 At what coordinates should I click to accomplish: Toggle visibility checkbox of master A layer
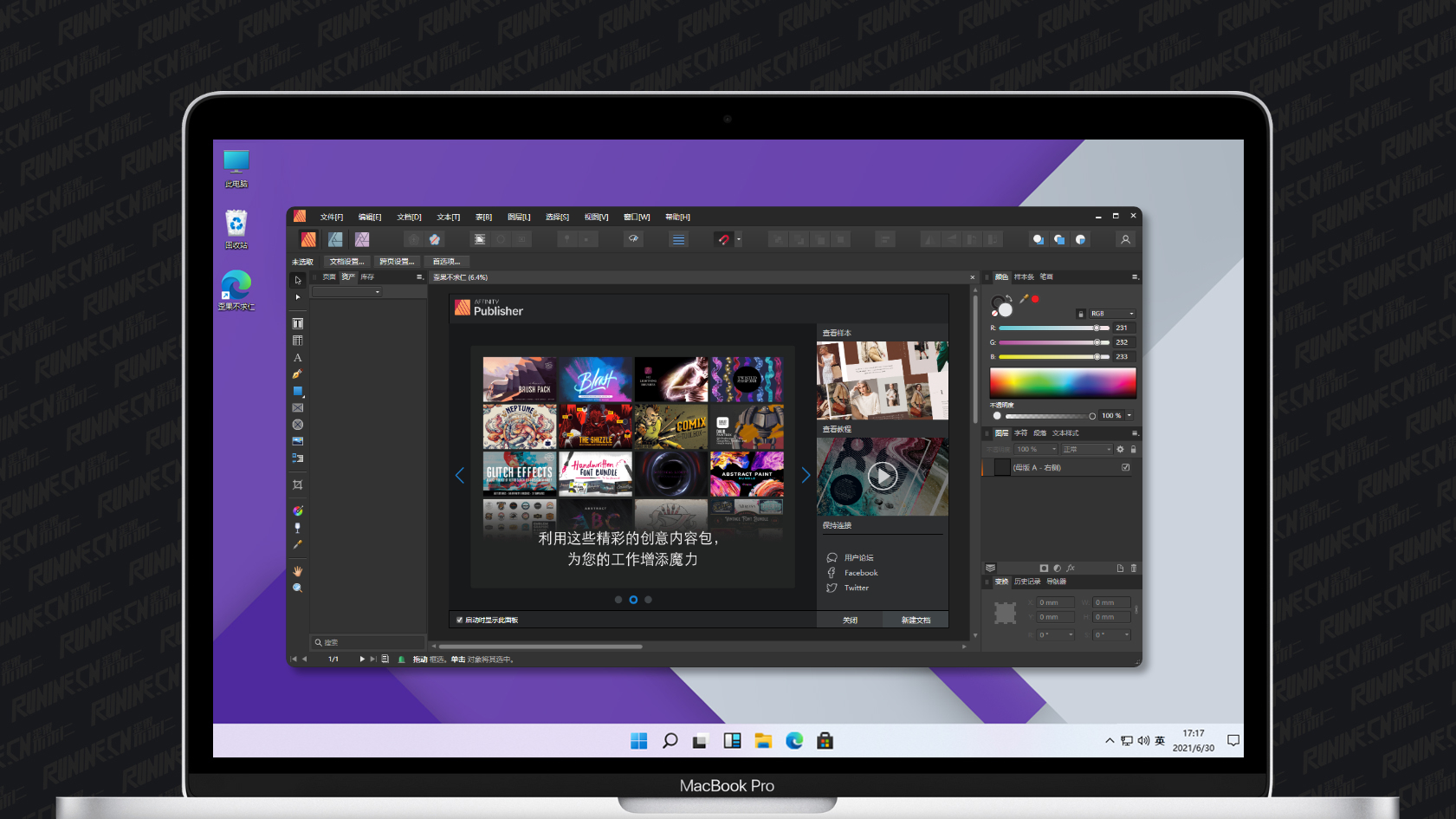click(x=1126, y=467)
